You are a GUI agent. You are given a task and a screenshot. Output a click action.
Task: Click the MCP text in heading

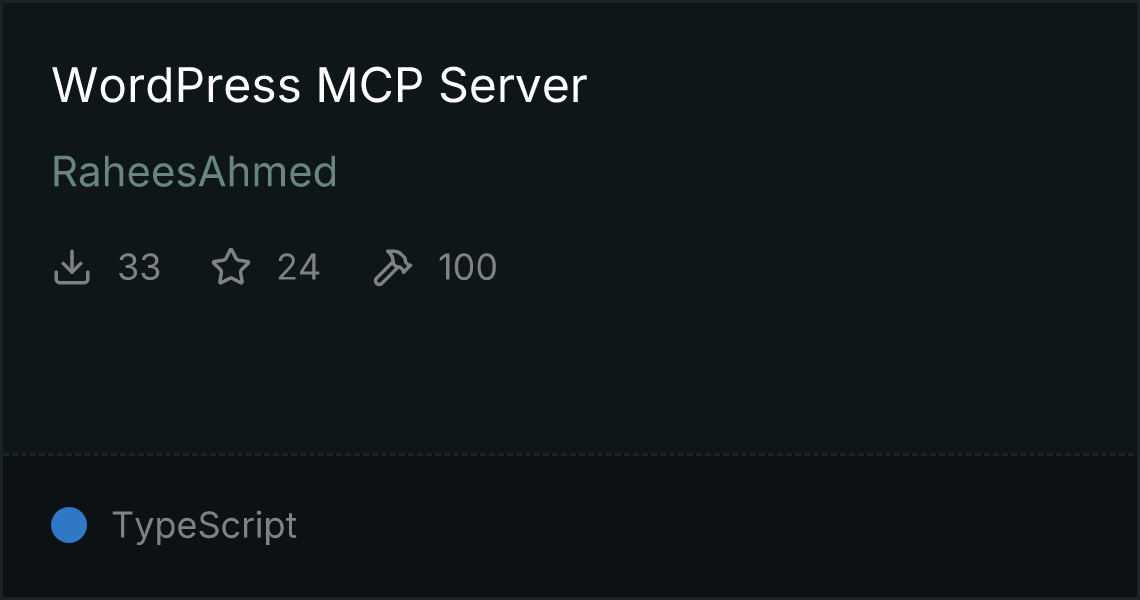(x=369, y=85)
